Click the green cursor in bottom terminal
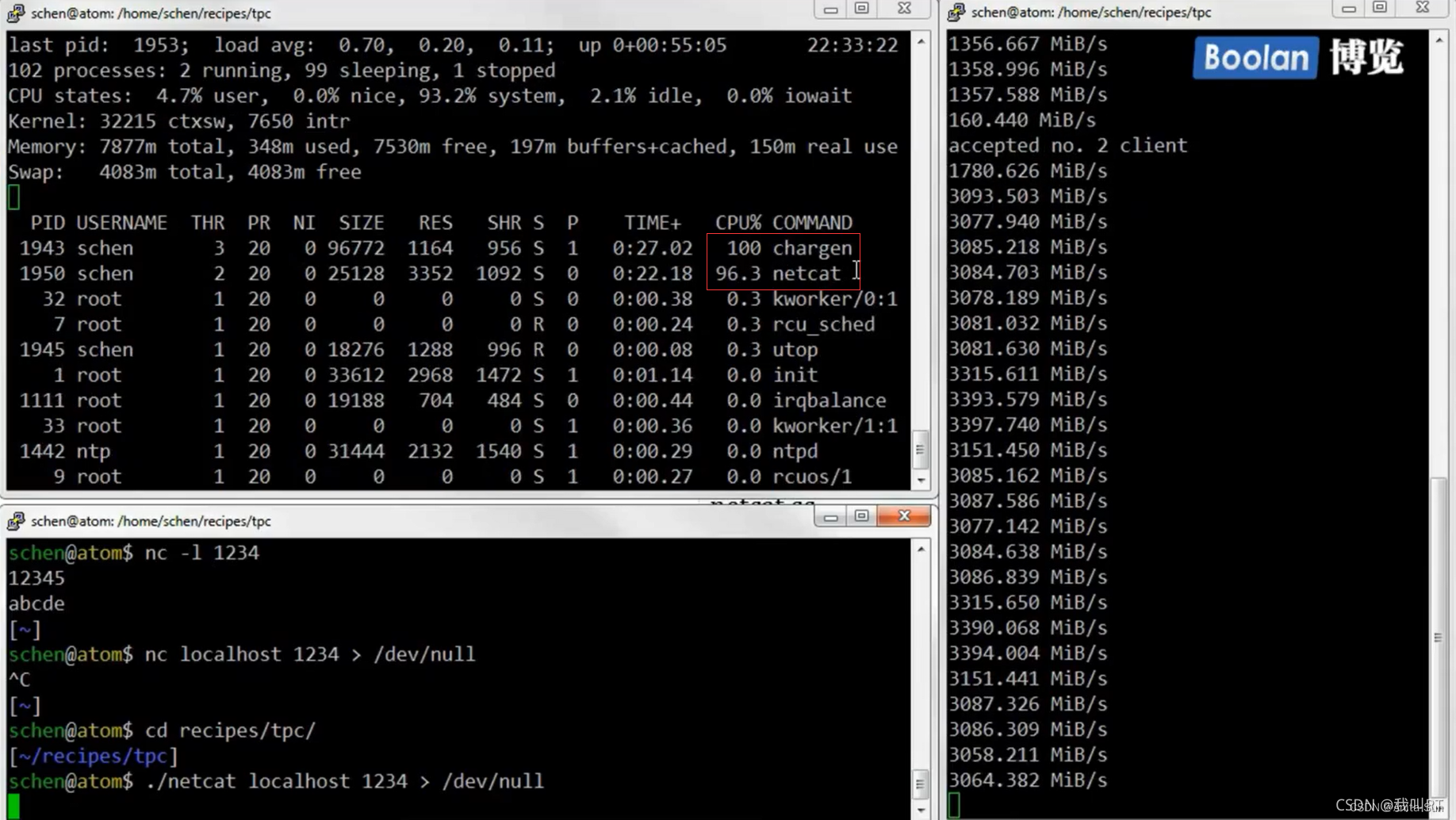Screen dimensions: 1456x820 point(13,806)
